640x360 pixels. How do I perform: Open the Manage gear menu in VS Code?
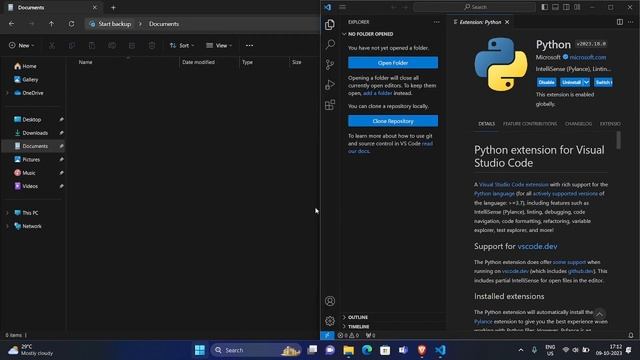(330, 321)
